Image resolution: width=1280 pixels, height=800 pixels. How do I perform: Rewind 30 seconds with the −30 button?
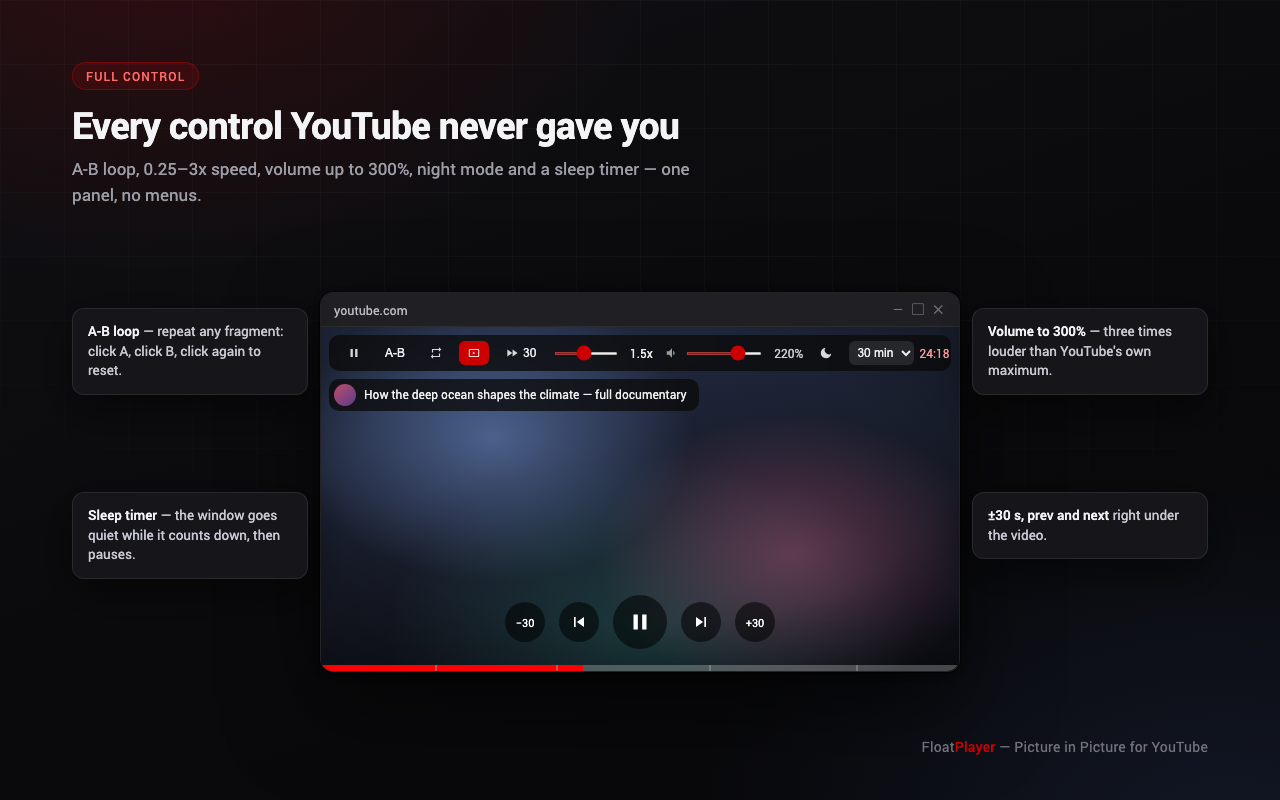pyautogui.click(x=525, y=622)
